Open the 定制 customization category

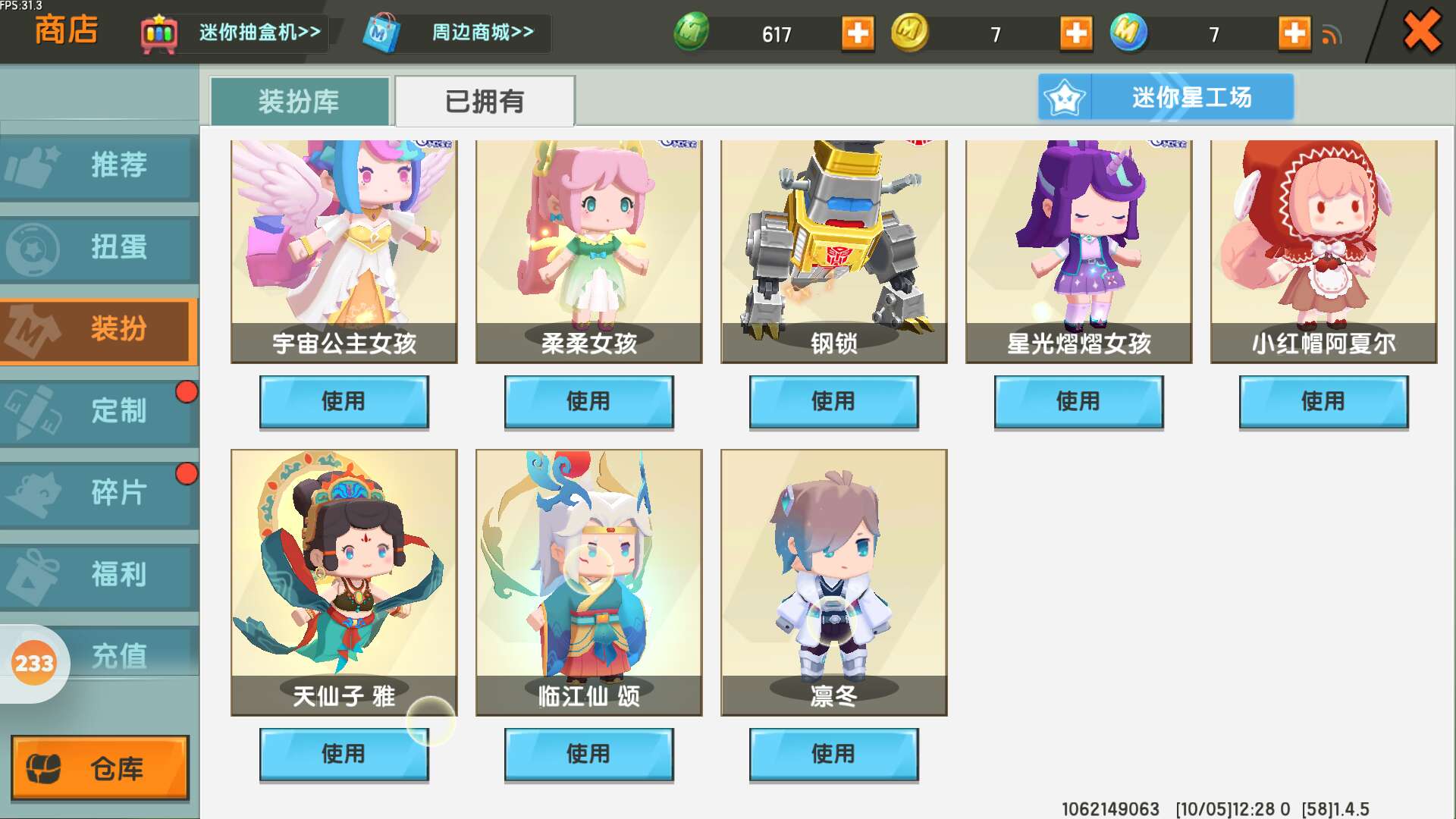click(x=99, y=412)
